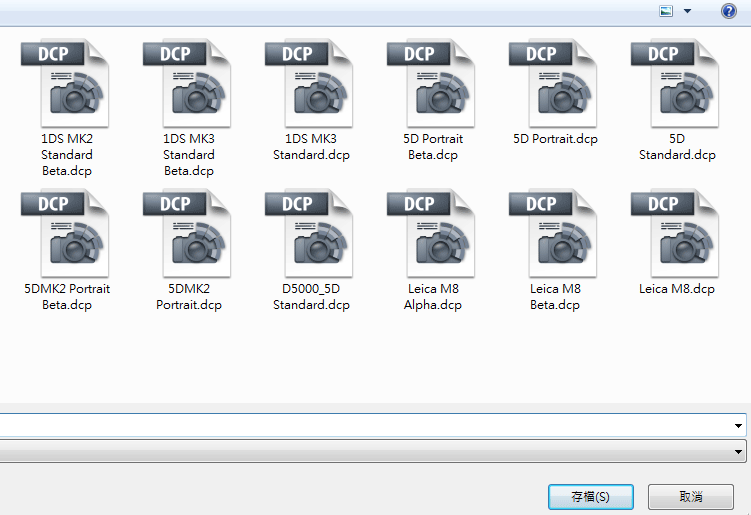Select the Leica M8.dcp file icon
The height and width of the screenshot is (515, 751).
pyautogui.click(x=676, y=233)
